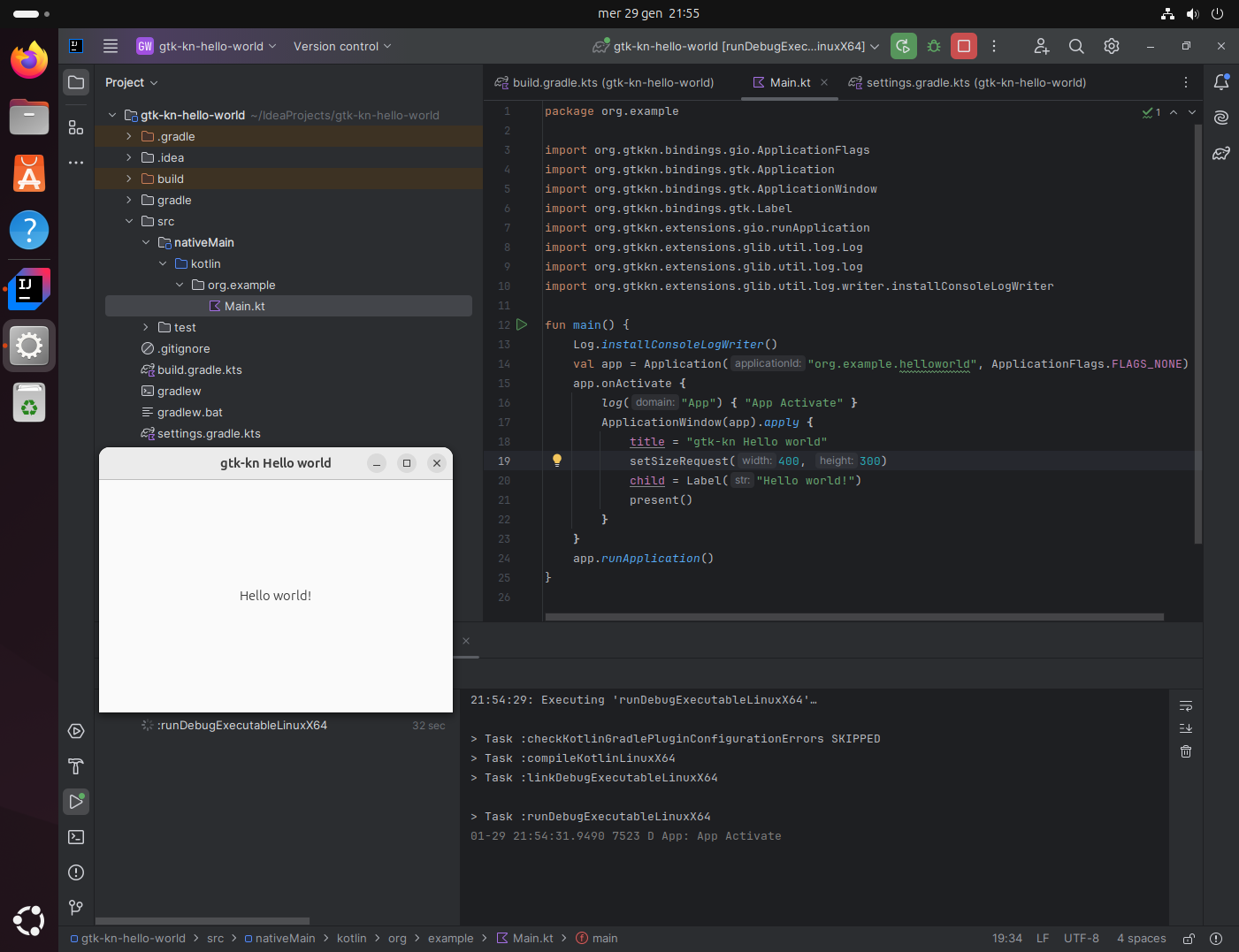Expand the .idea folder
The image size is (1239, 952).
[x=129, y=157]
